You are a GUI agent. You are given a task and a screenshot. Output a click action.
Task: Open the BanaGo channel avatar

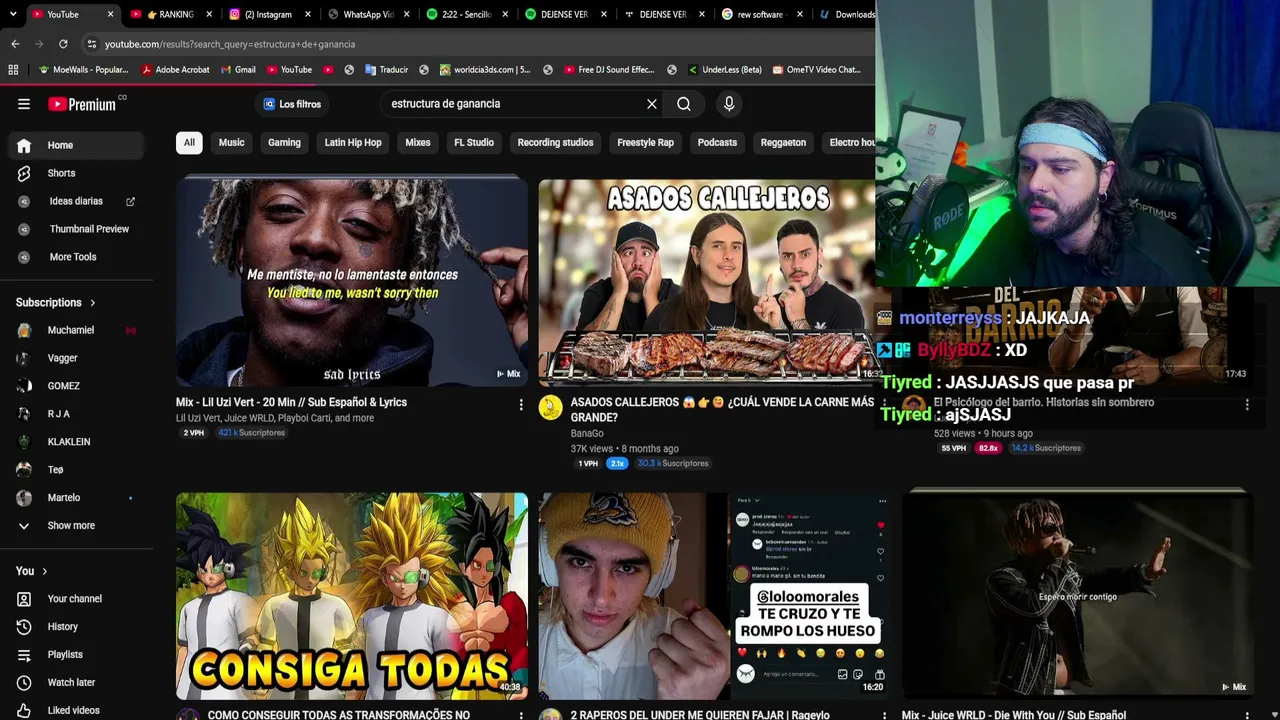551,407
